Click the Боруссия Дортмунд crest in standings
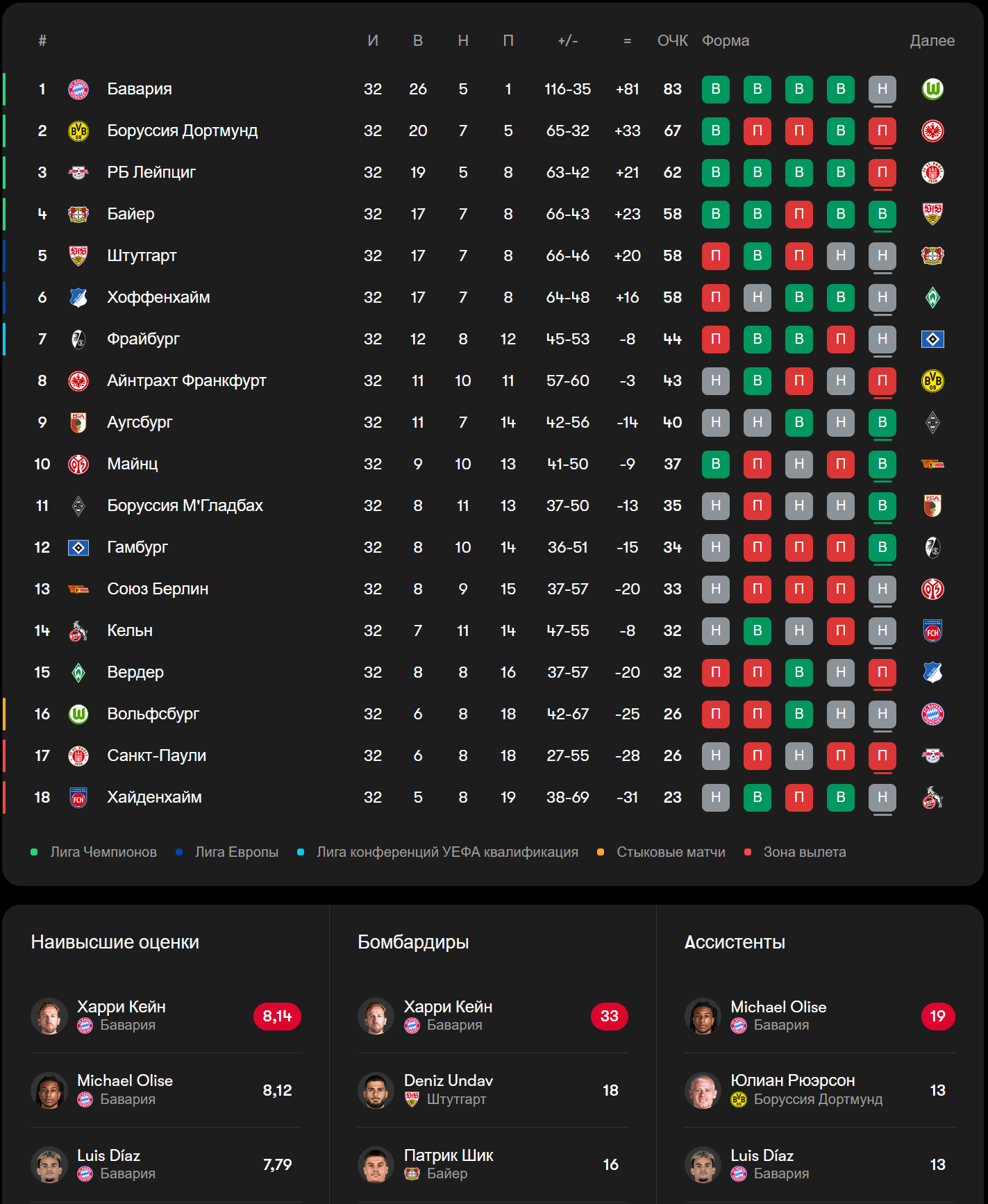Screen dimensions: 988x1204 [78, 131]
